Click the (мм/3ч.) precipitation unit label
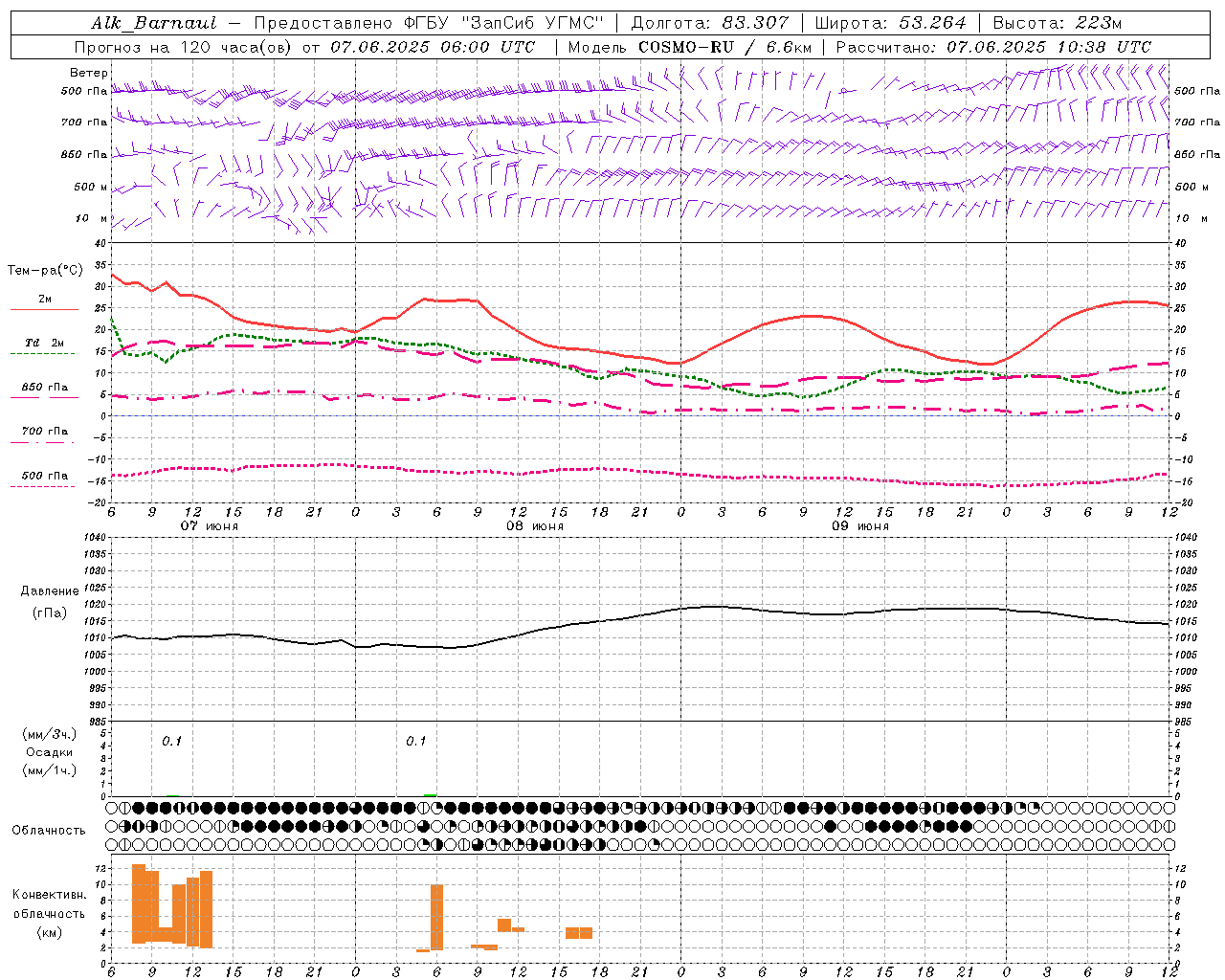This screenshot has height=980, width=1225. (x=50, y=734)
